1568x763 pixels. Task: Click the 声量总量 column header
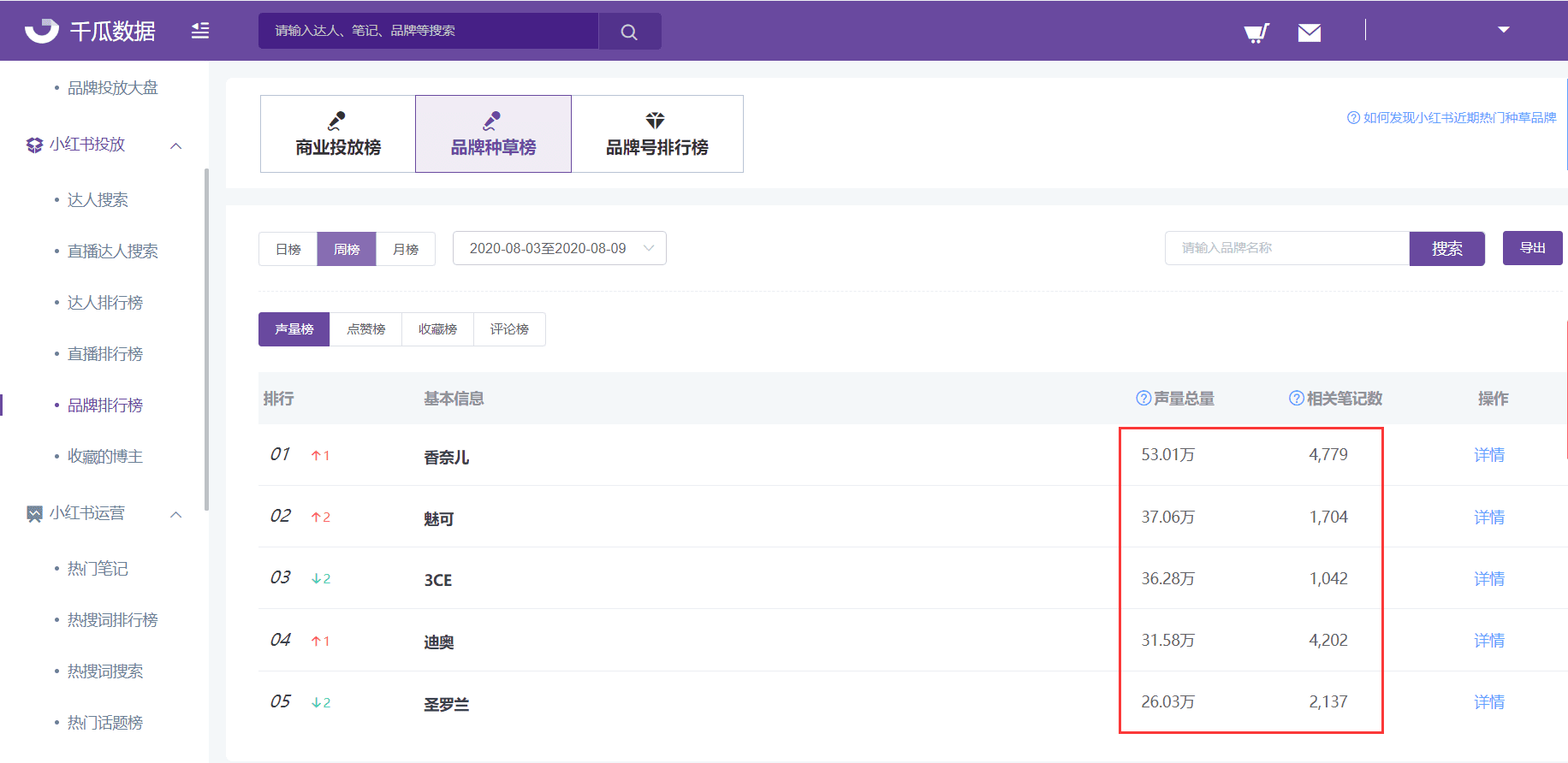click(x=1184, y=399)
